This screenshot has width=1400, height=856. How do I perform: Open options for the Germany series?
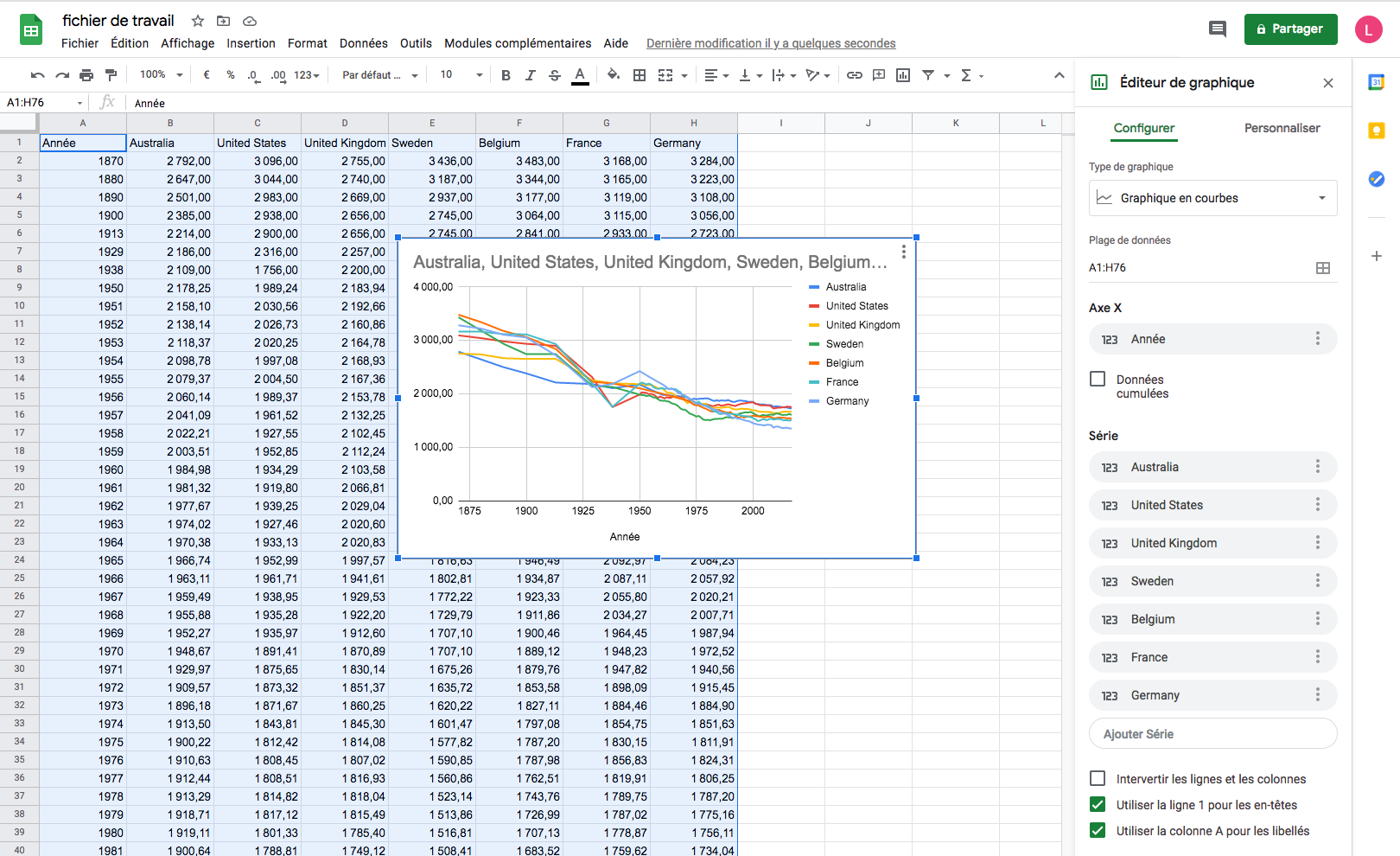[x=1317, y=695]
